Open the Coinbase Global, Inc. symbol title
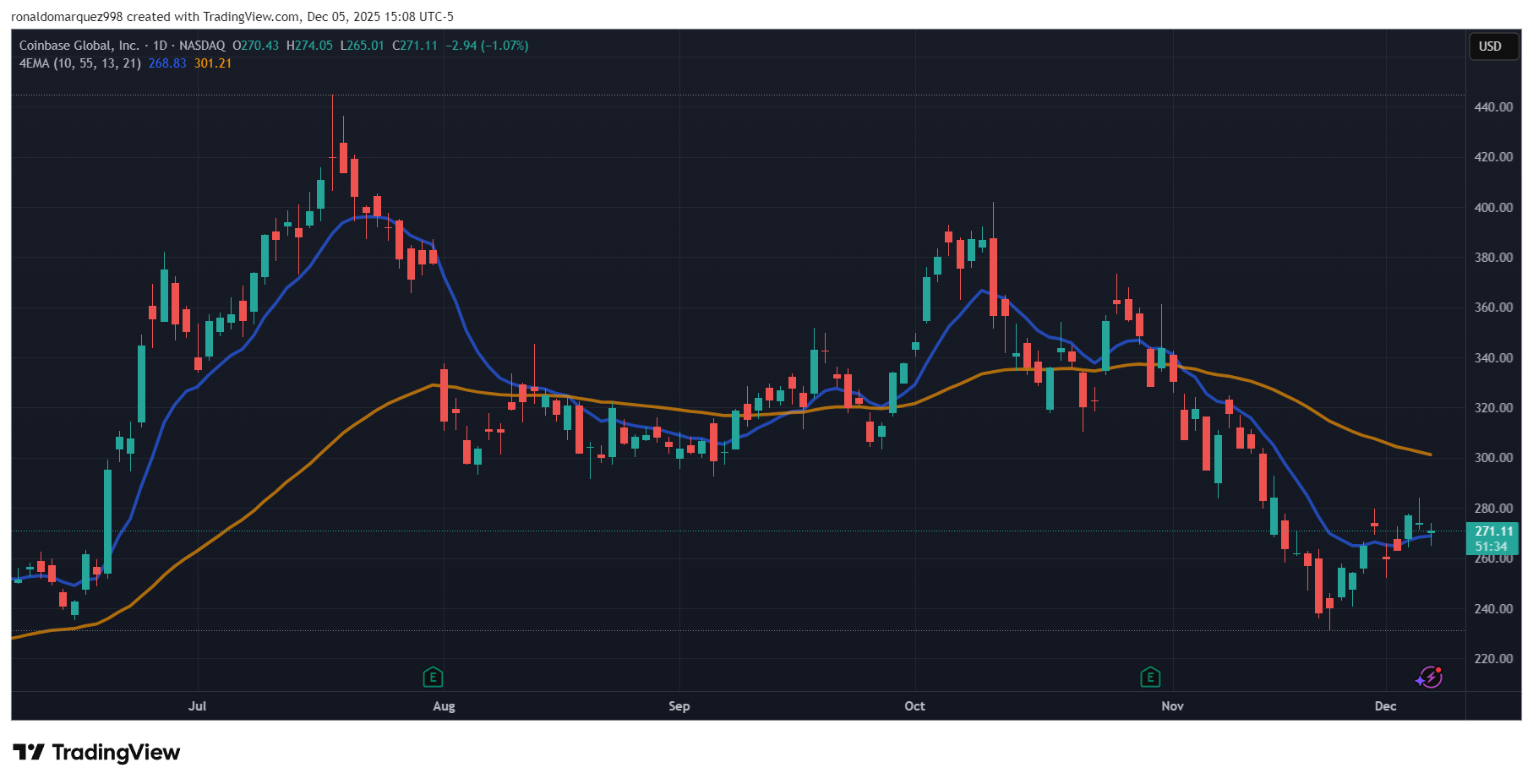This screenshot has height=784, width=1533. (80, 46)
